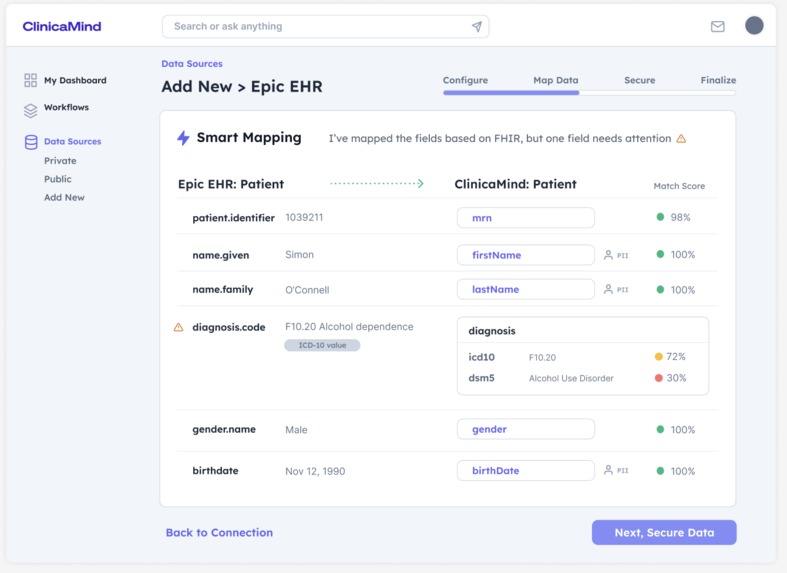
Task: Click yellow match dot for icd10 72%
Action: tap(659, 357)
